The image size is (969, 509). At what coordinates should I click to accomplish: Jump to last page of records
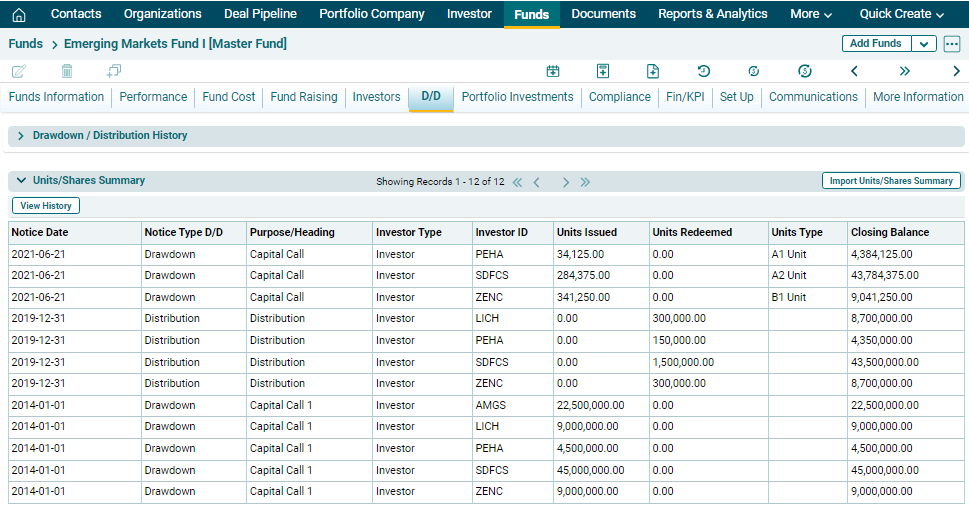[x=585, y=182]
